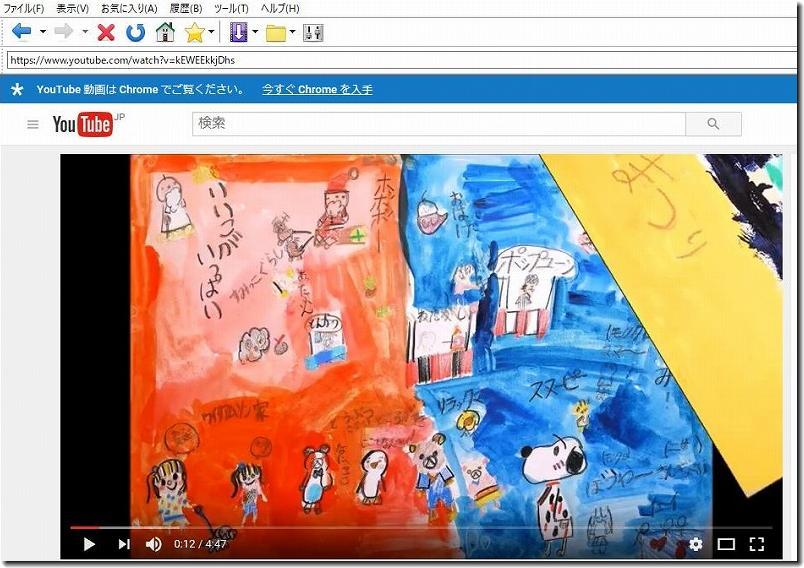Open the YouTube hamburger guide menu

(x=33, y=124)
